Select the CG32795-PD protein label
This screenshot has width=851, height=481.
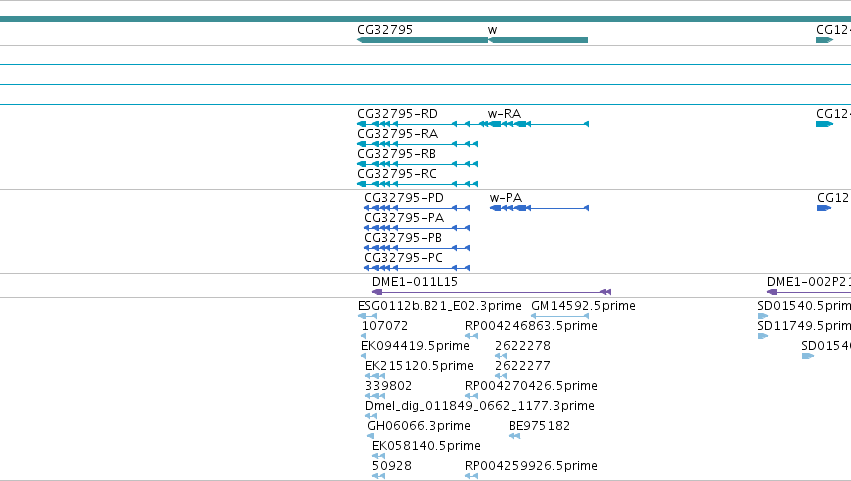coord(404,198)
